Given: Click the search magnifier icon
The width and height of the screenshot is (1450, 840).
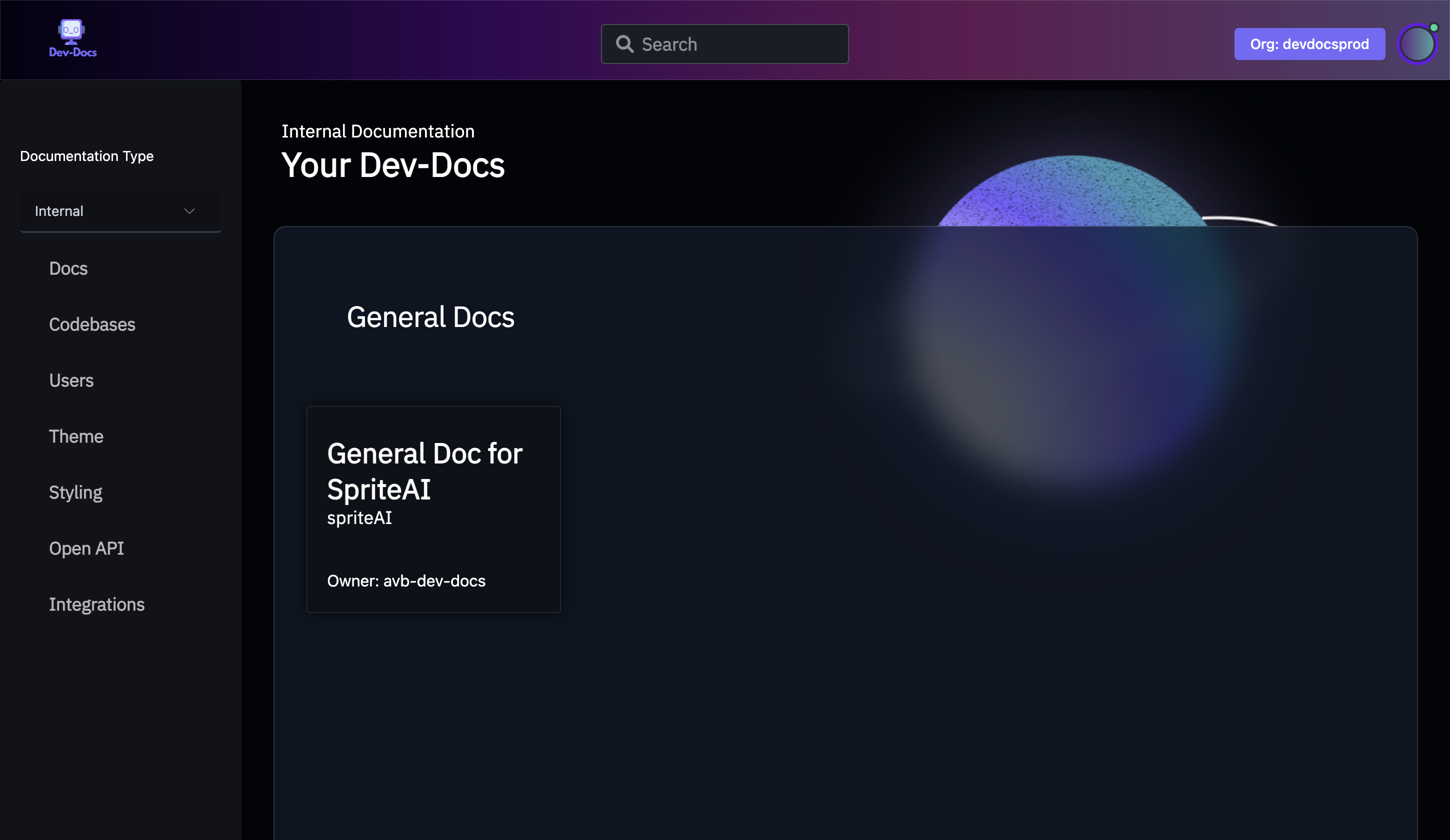Looking at the screenshot, I should [x=625, y=43].
